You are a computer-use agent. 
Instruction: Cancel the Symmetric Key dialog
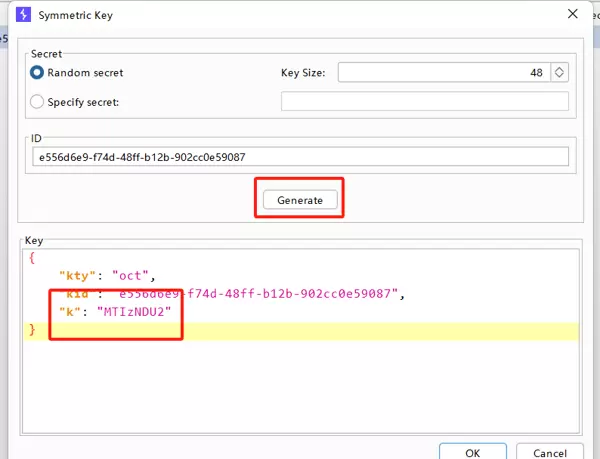[549, 451]
